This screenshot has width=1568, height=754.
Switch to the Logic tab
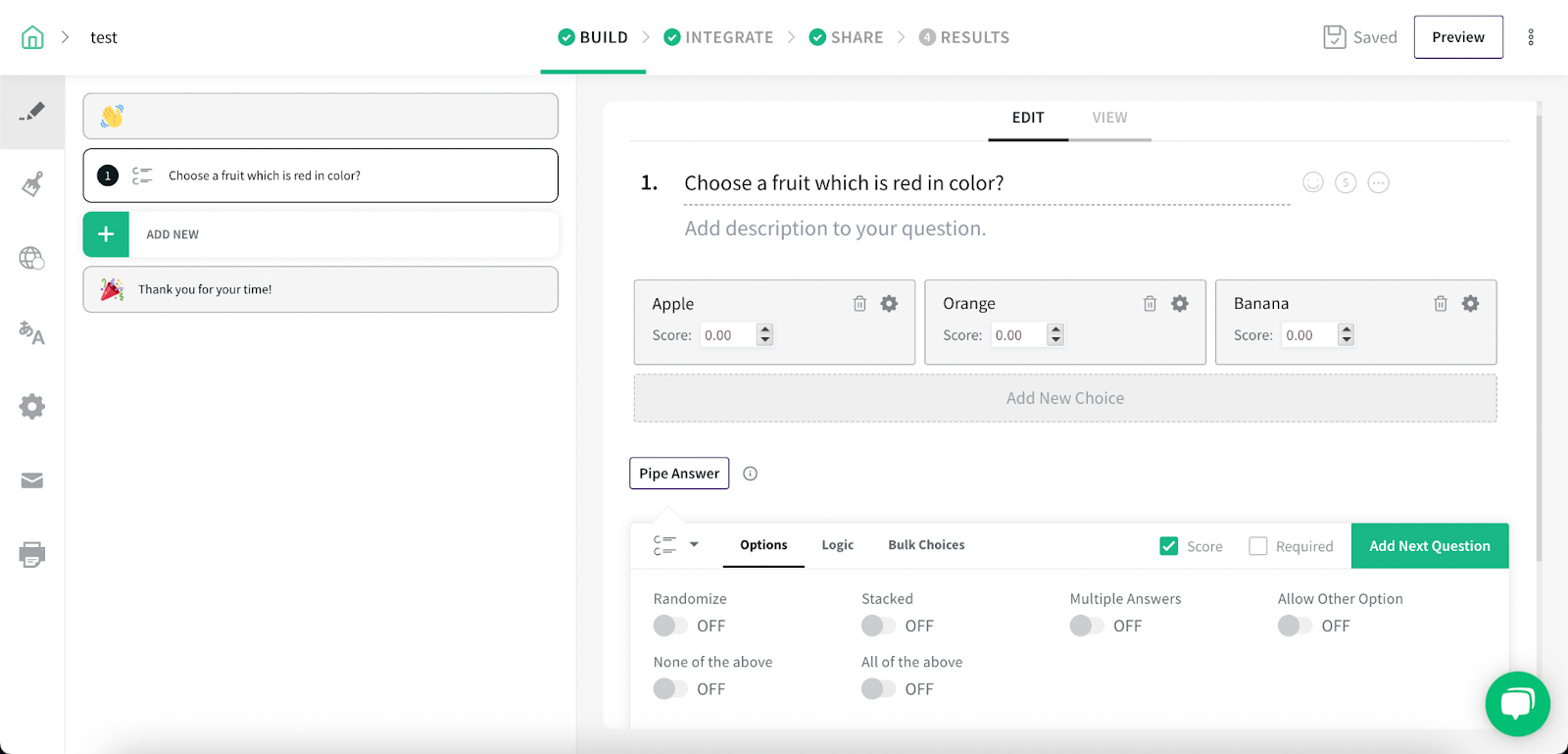pos(837,545)
